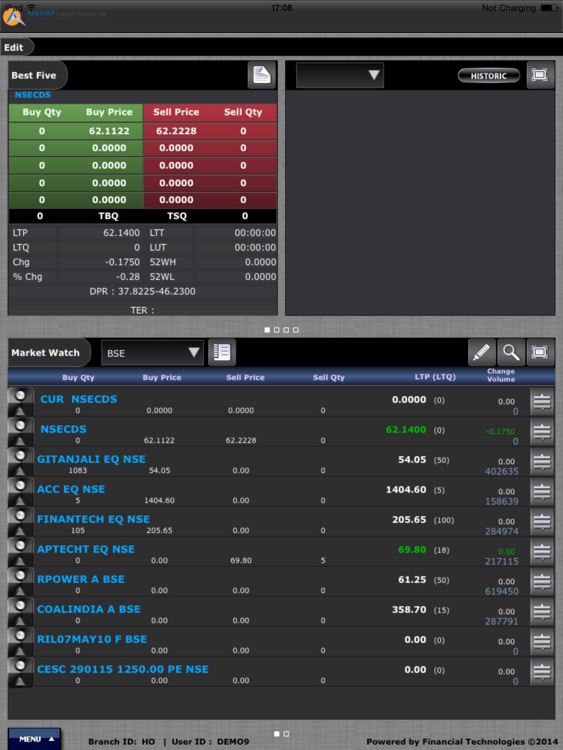Expand the RPOWER A BSE row triangle
Viewport: 563px width, 750px height.
[x=20, y=590]
